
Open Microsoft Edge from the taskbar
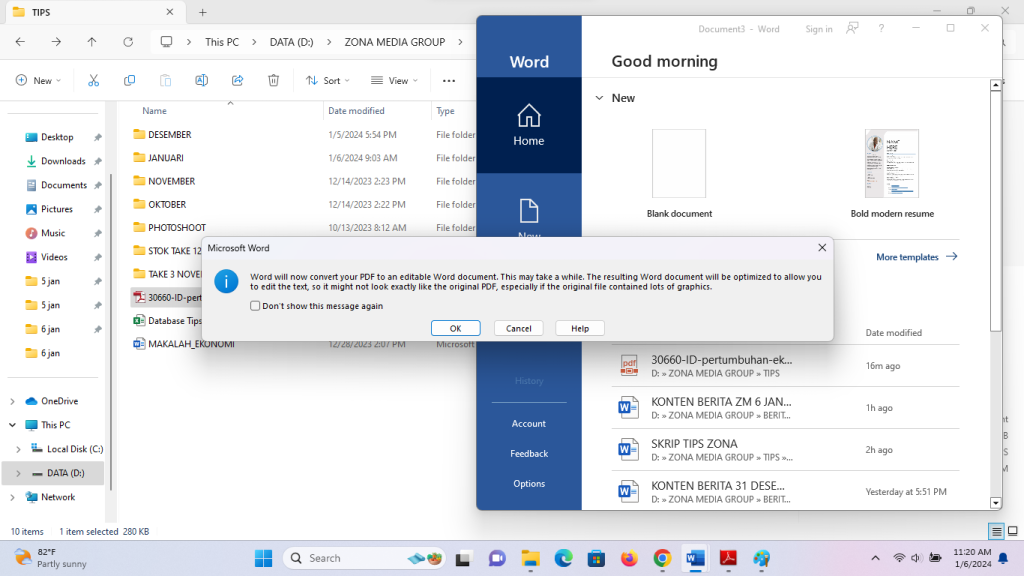[x=563, y=558]
